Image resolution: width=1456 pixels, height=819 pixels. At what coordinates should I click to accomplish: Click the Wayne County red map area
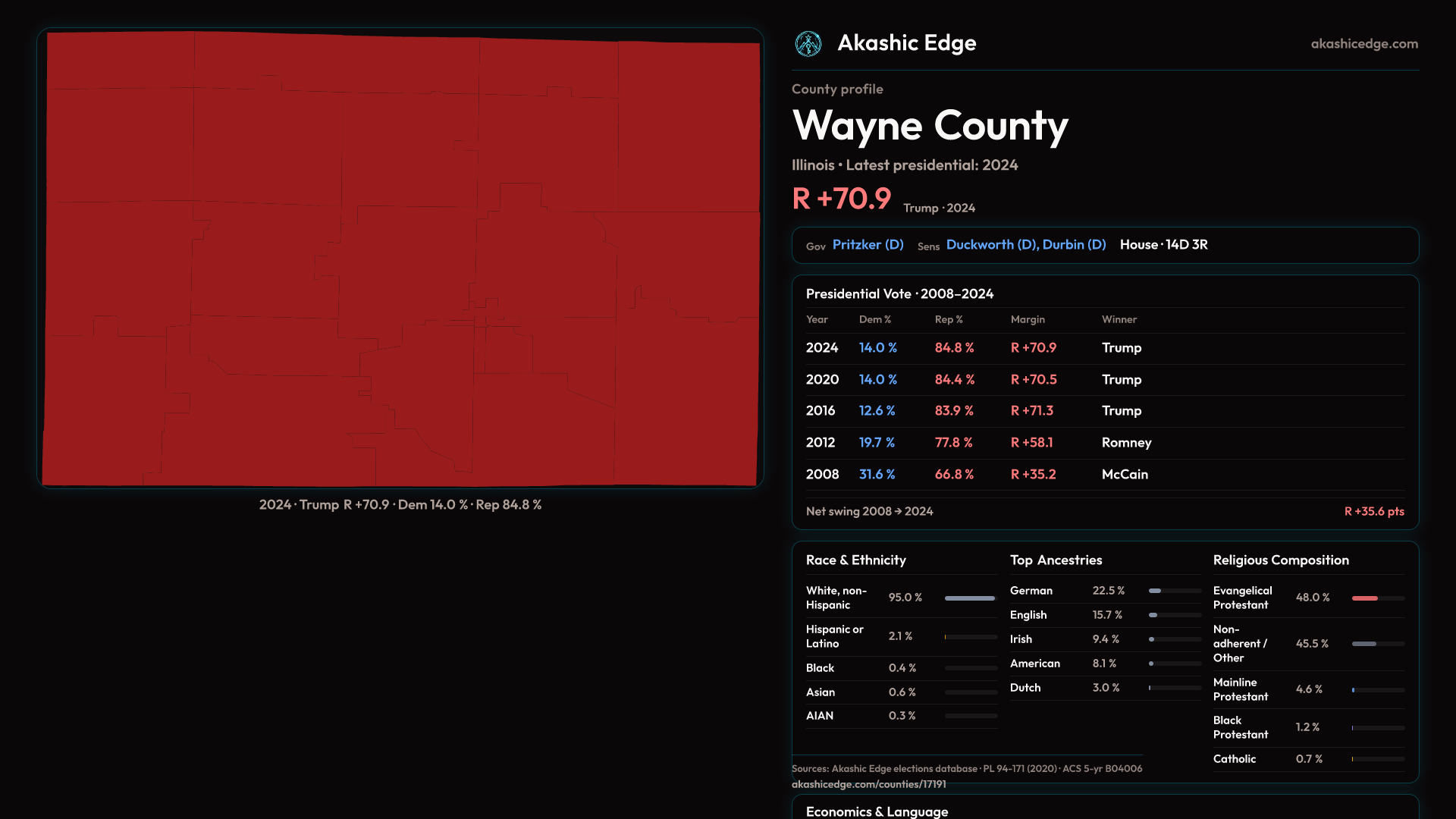[400, 258]
